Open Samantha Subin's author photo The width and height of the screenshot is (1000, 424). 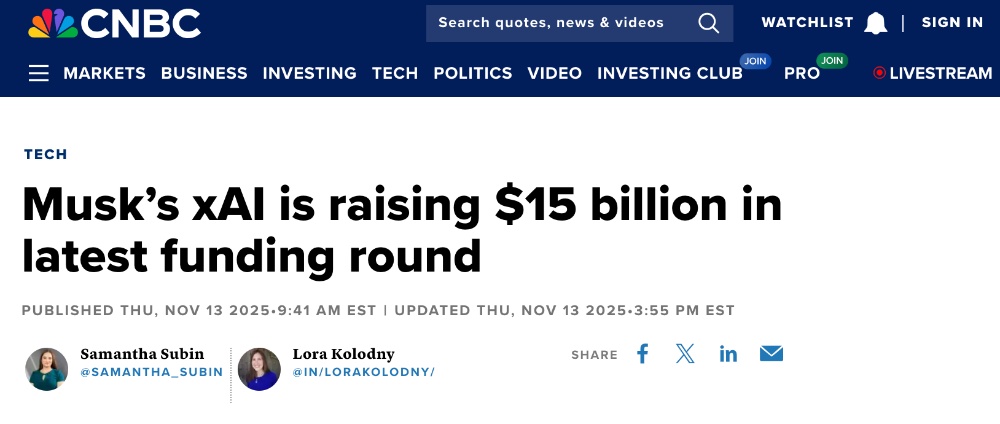46,369
